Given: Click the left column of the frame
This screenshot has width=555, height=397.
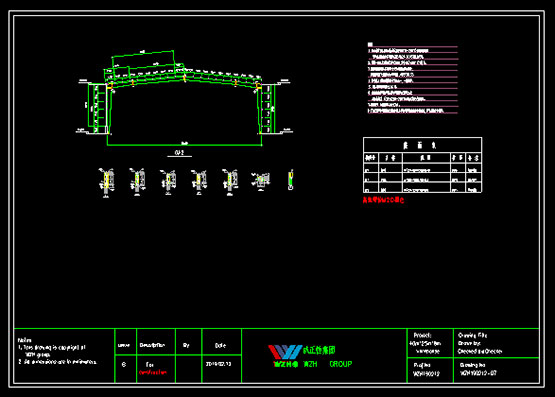Looking at the screenshot, I should (x=109, y=109).
